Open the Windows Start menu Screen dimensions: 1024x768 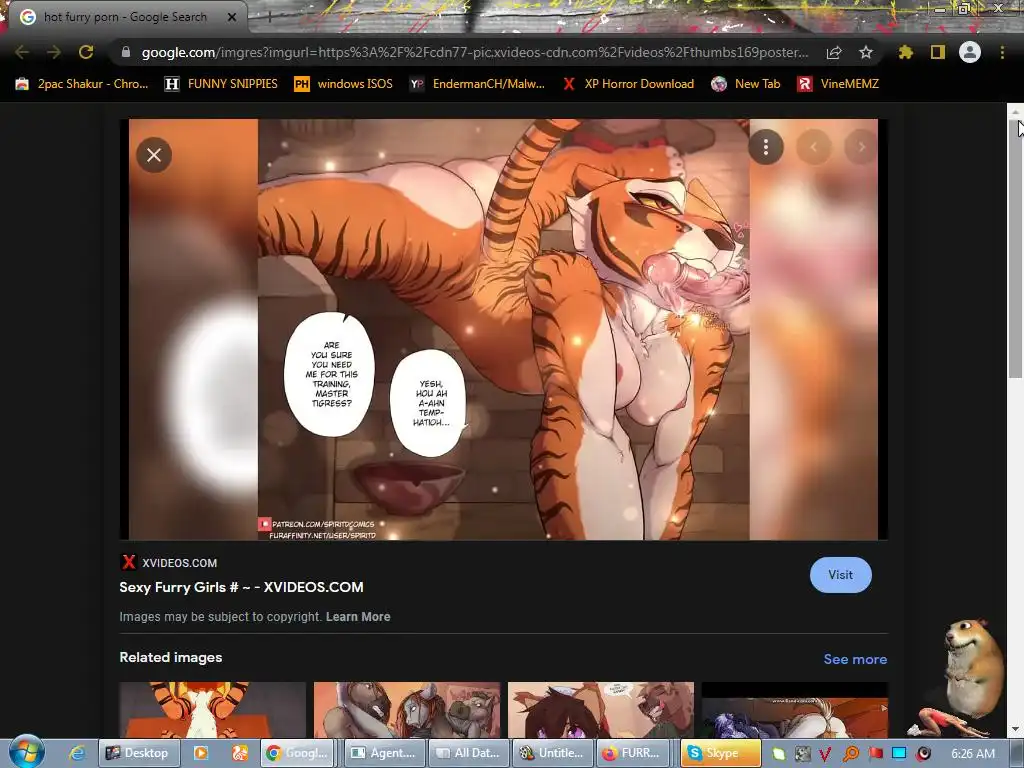click(x=26, y=752)
